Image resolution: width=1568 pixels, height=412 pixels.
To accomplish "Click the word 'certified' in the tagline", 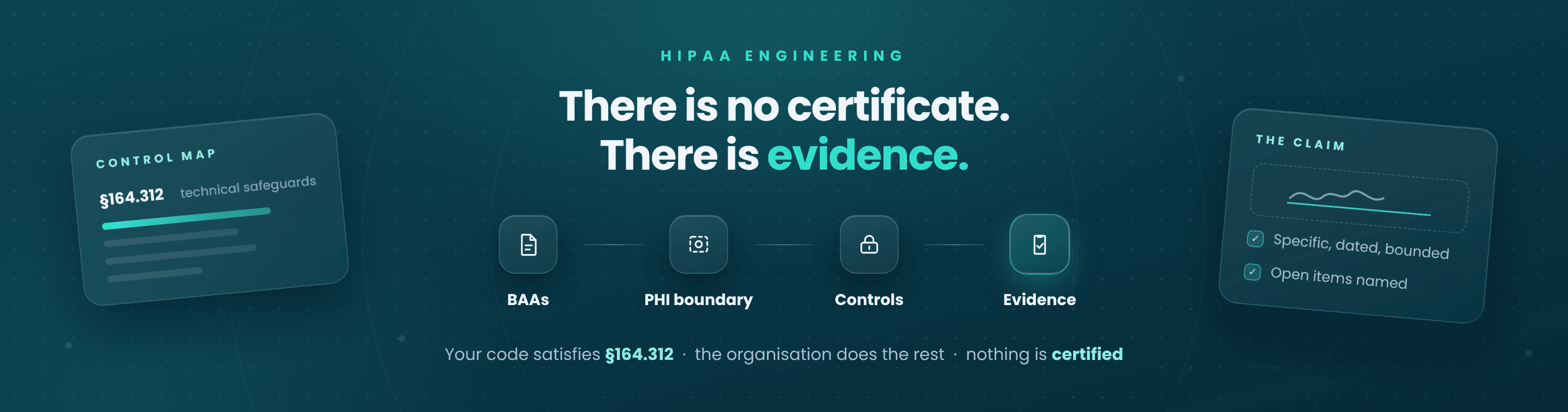I will pyautogui.click(x=1087, y=354).
